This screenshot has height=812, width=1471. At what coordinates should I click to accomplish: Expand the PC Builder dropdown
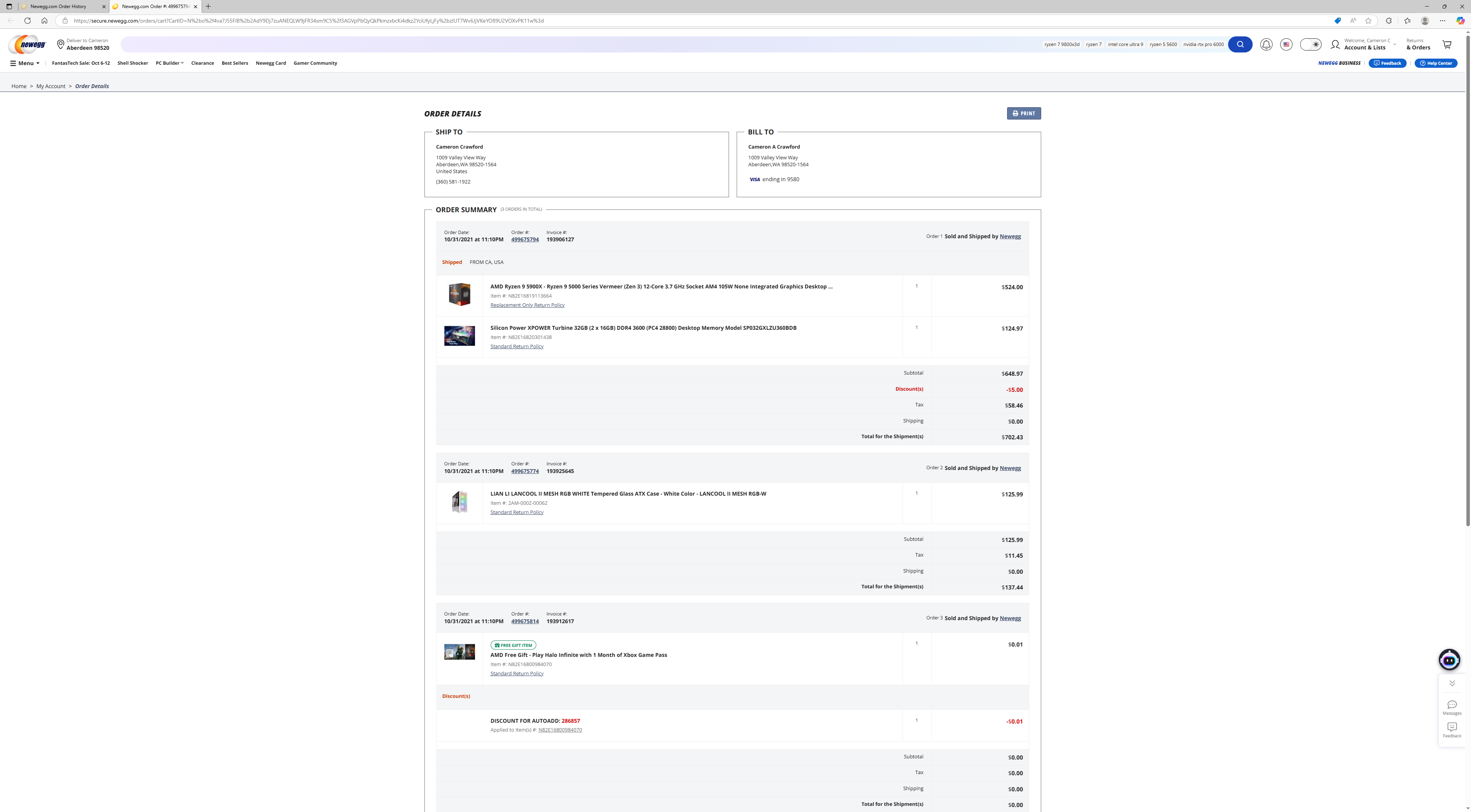pos(170,63)
